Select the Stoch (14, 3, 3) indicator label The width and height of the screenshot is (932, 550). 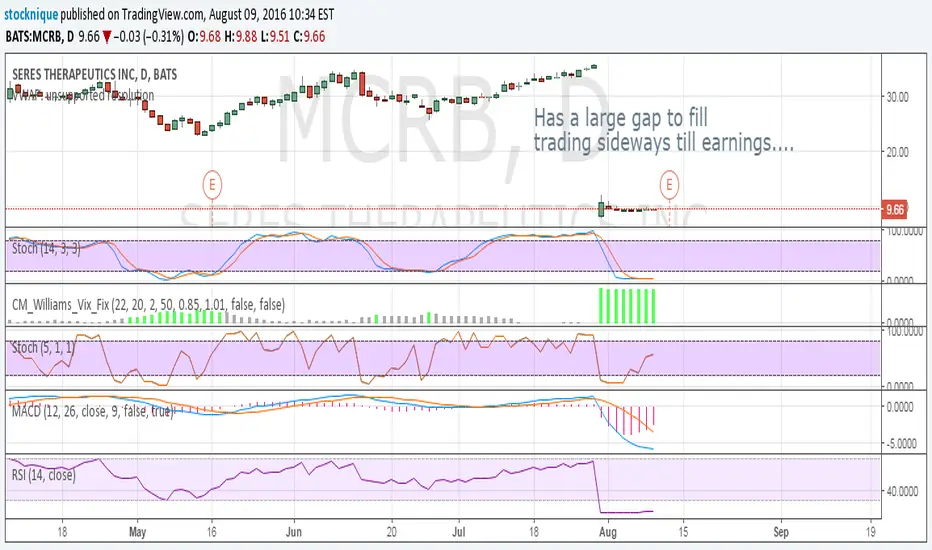(46, 249)
